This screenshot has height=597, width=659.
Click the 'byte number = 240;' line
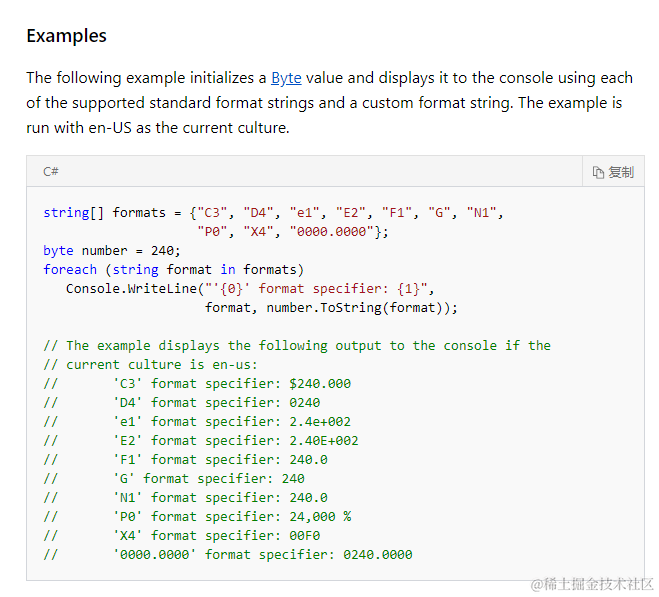click(112, 251)
